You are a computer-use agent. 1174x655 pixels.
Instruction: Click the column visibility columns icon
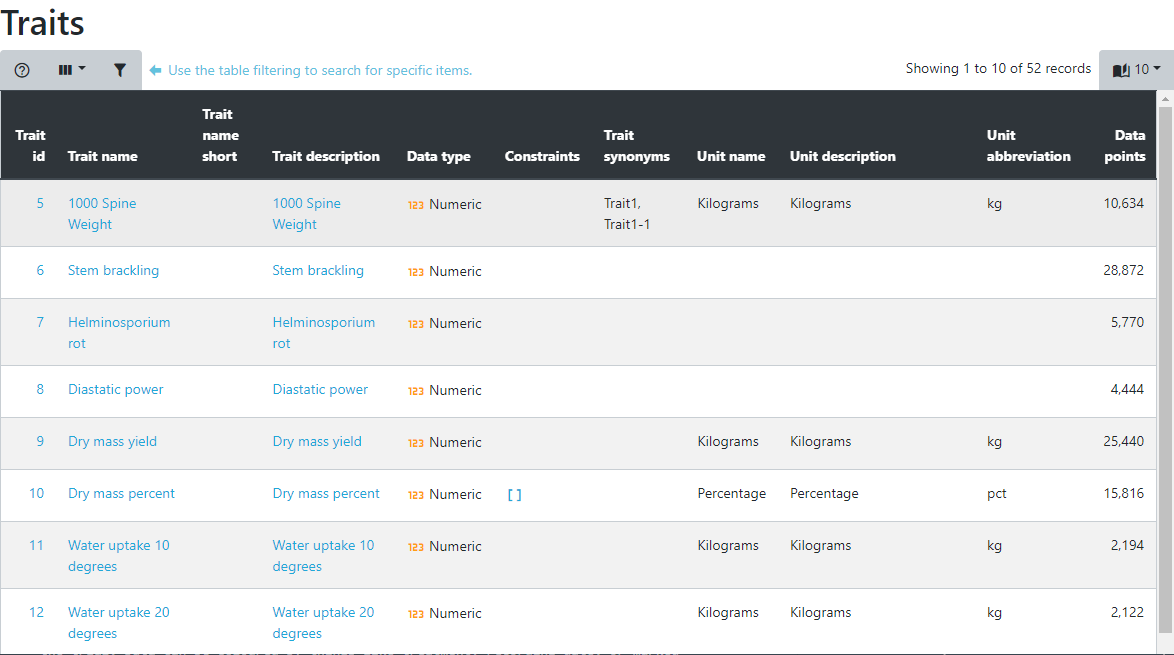[66, 69]
